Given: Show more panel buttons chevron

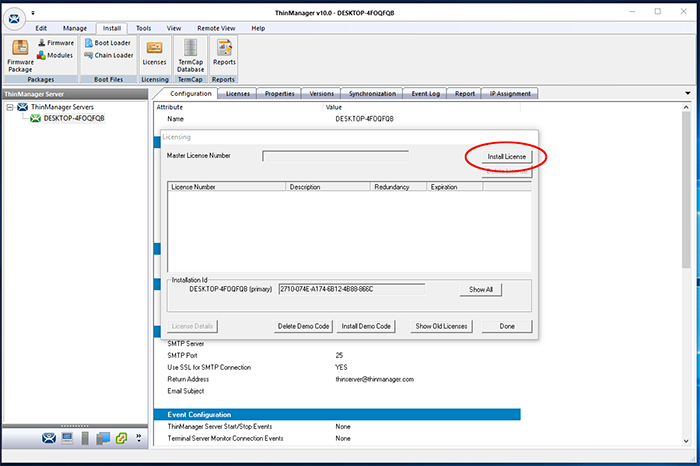Looking at the screenshot, I should click(139, 438).
